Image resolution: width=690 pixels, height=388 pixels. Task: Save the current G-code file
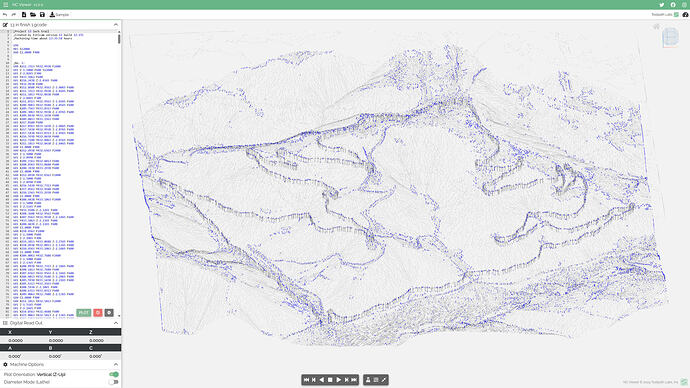click(42, 15)
